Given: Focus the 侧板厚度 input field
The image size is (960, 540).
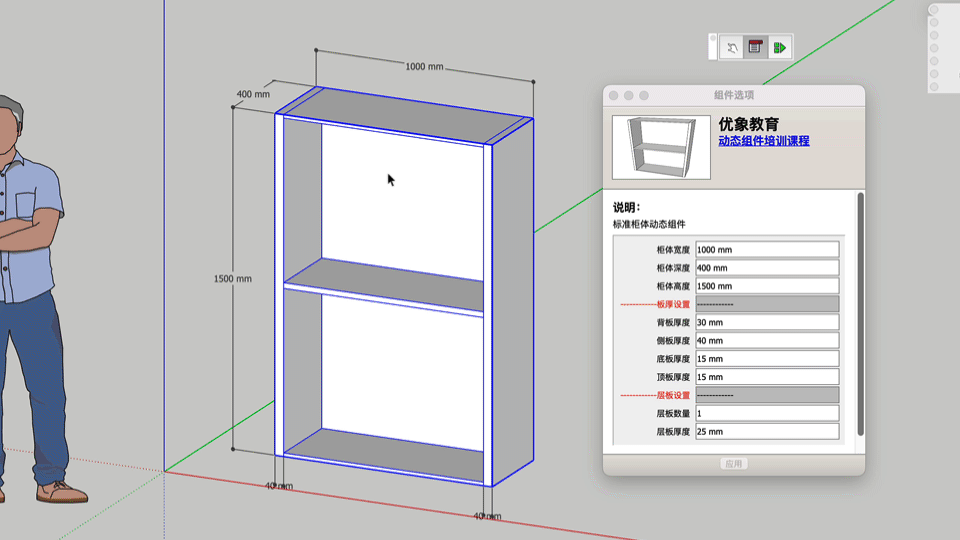Looking at the screenshot, I should tap(766, 341).
